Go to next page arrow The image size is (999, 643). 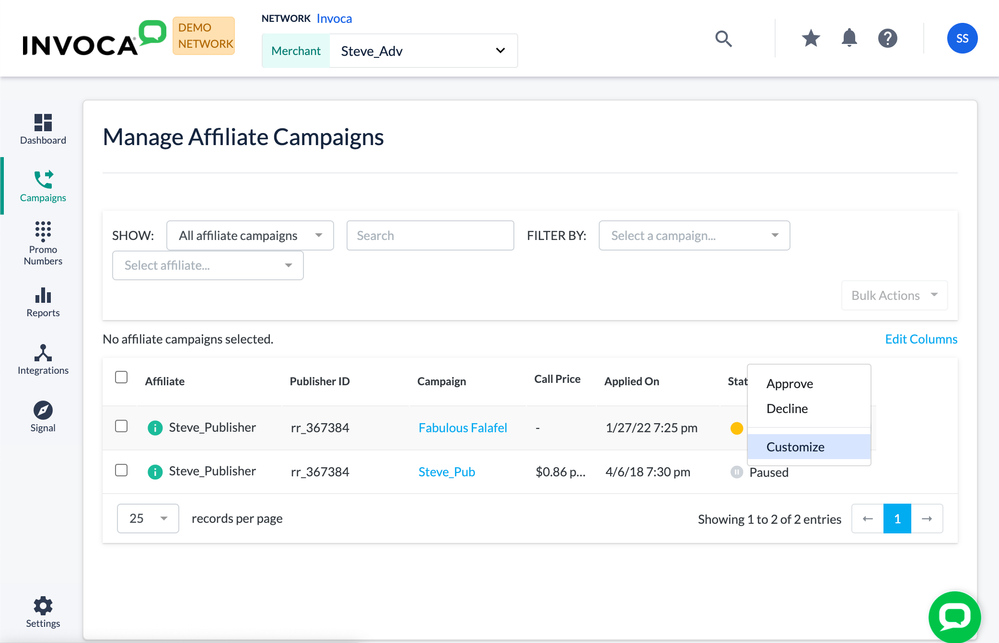(x=927, y=519)
